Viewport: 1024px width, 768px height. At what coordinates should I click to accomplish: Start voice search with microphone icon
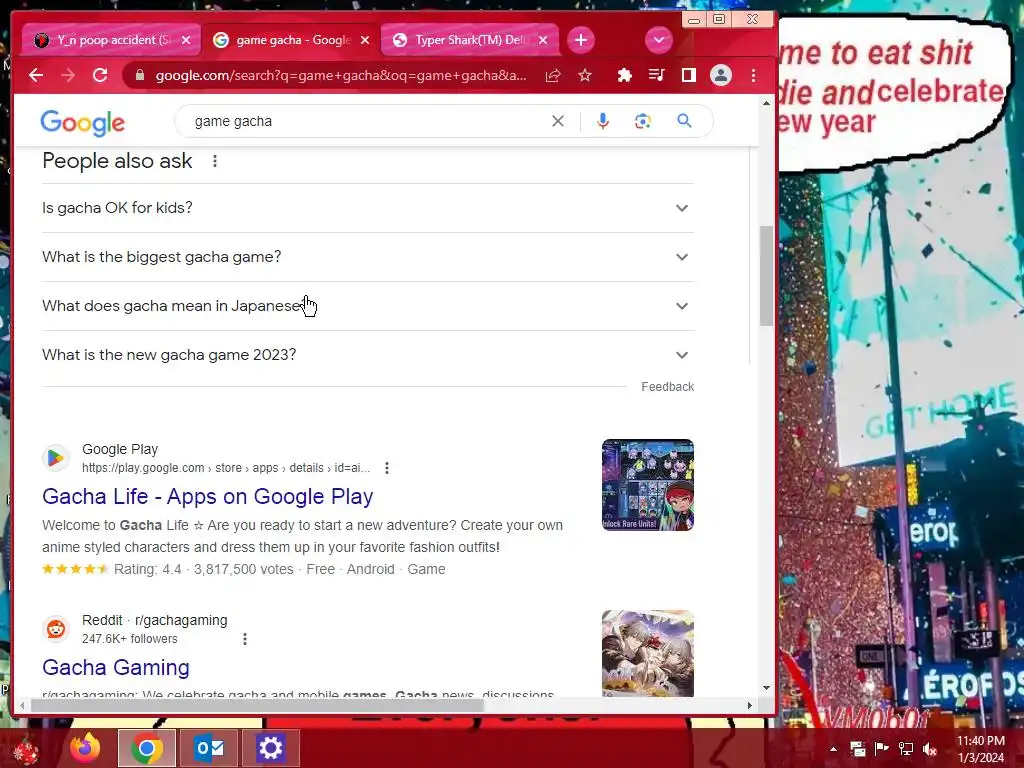click(x=603, y=121)
